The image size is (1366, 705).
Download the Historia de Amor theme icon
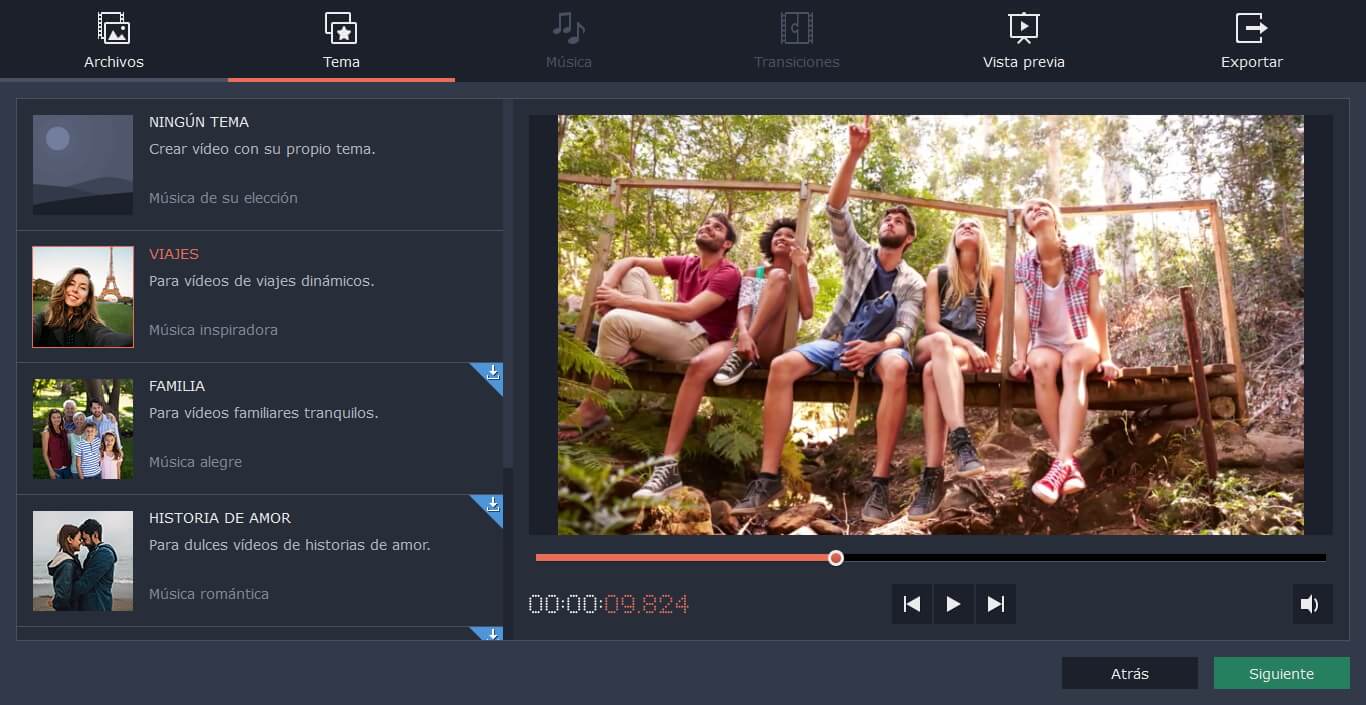click(x=492, y=505)
